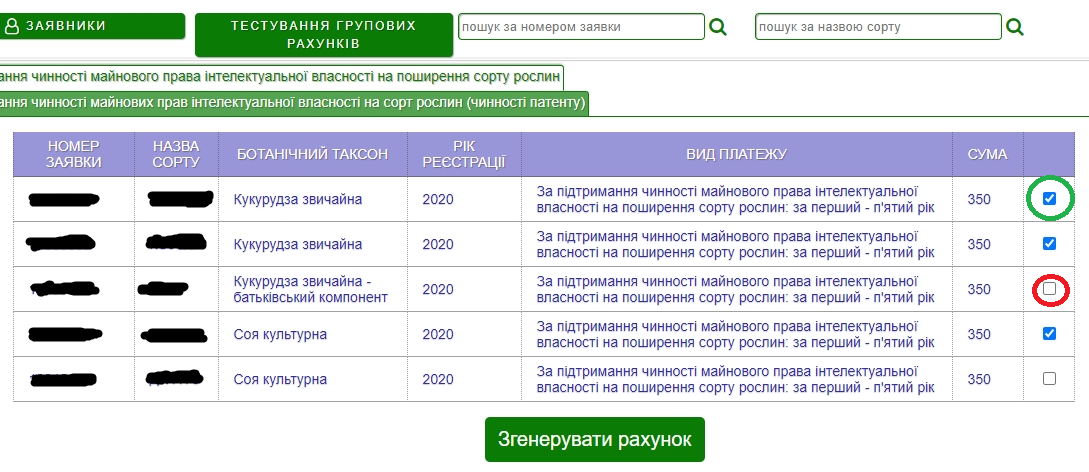
Task: Click the Рік реєстрації column header
Action: pyautogui.click(x=464, y=154)
